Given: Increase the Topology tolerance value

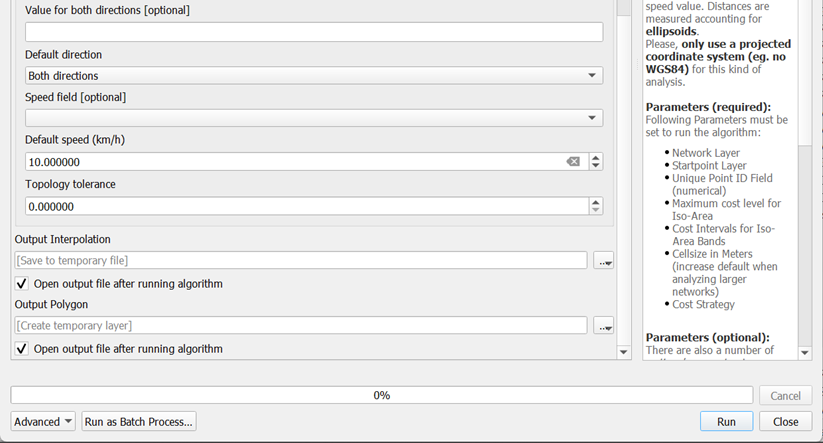Looking at the screenshot, I should (x=596, y=202).
